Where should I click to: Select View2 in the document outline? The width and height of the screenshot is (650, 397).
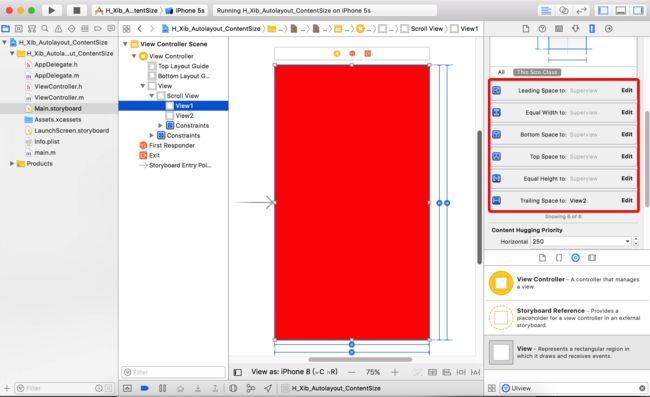[184, 116]
